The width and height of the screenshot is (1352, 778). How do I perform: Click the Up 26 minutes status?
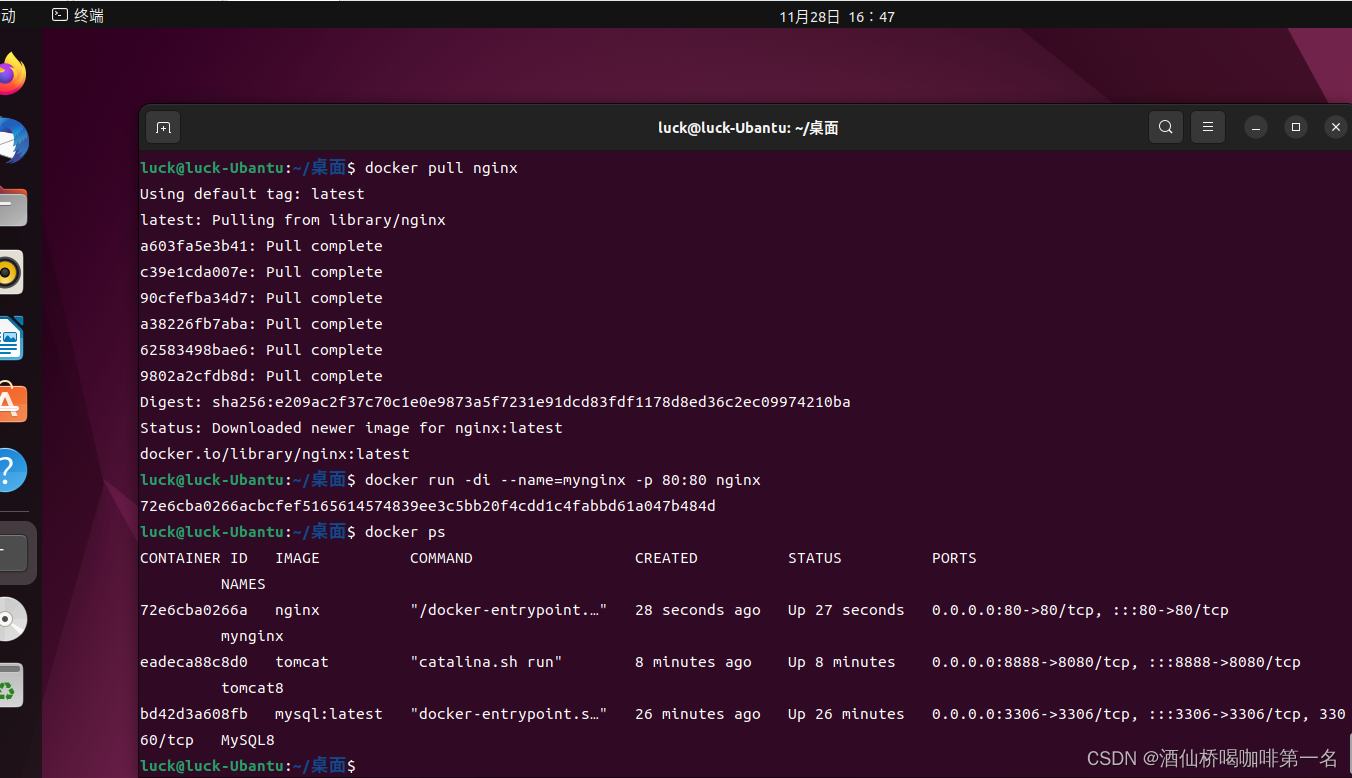click(846, 714)
